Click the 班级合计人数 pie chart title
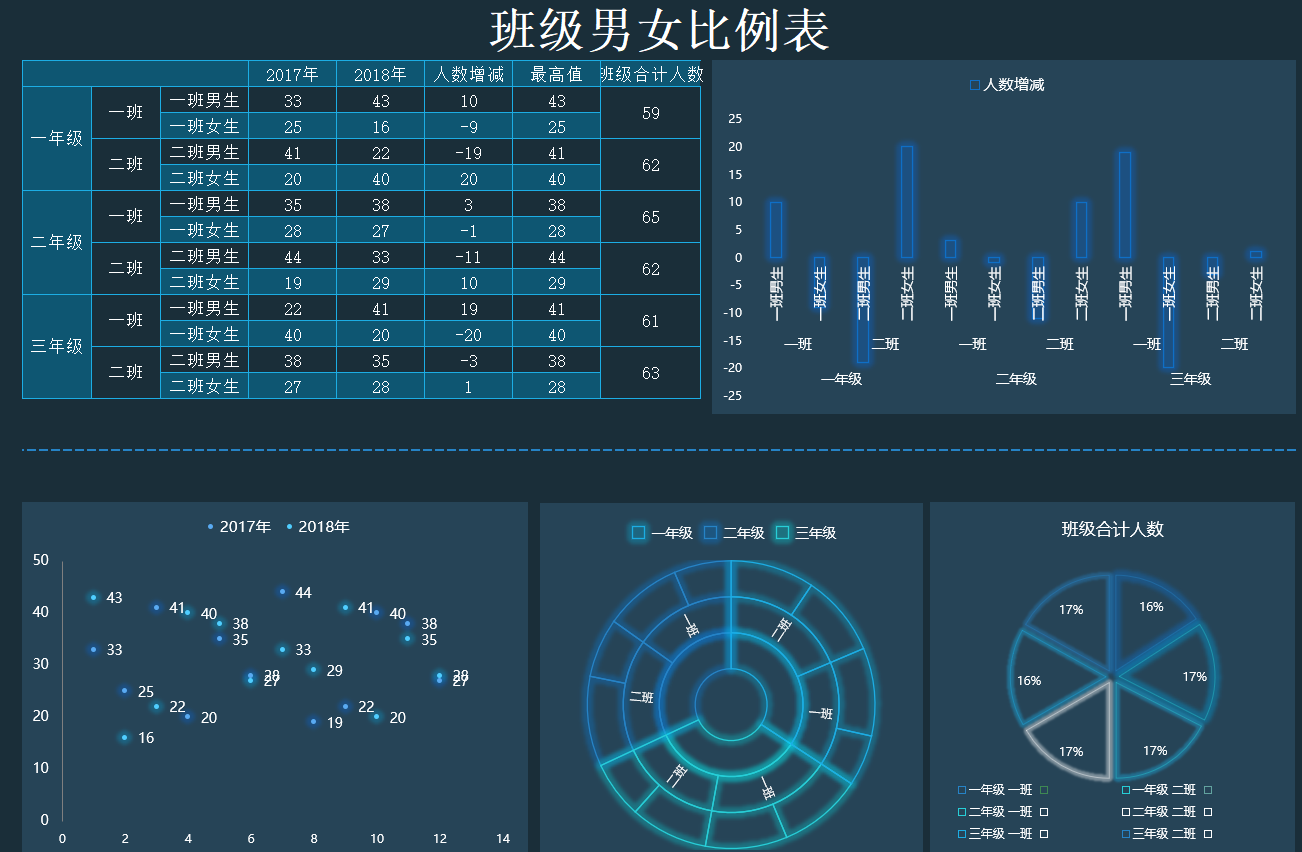The height and width of the screenshot is (852, 1302). tap(1113, 530)
